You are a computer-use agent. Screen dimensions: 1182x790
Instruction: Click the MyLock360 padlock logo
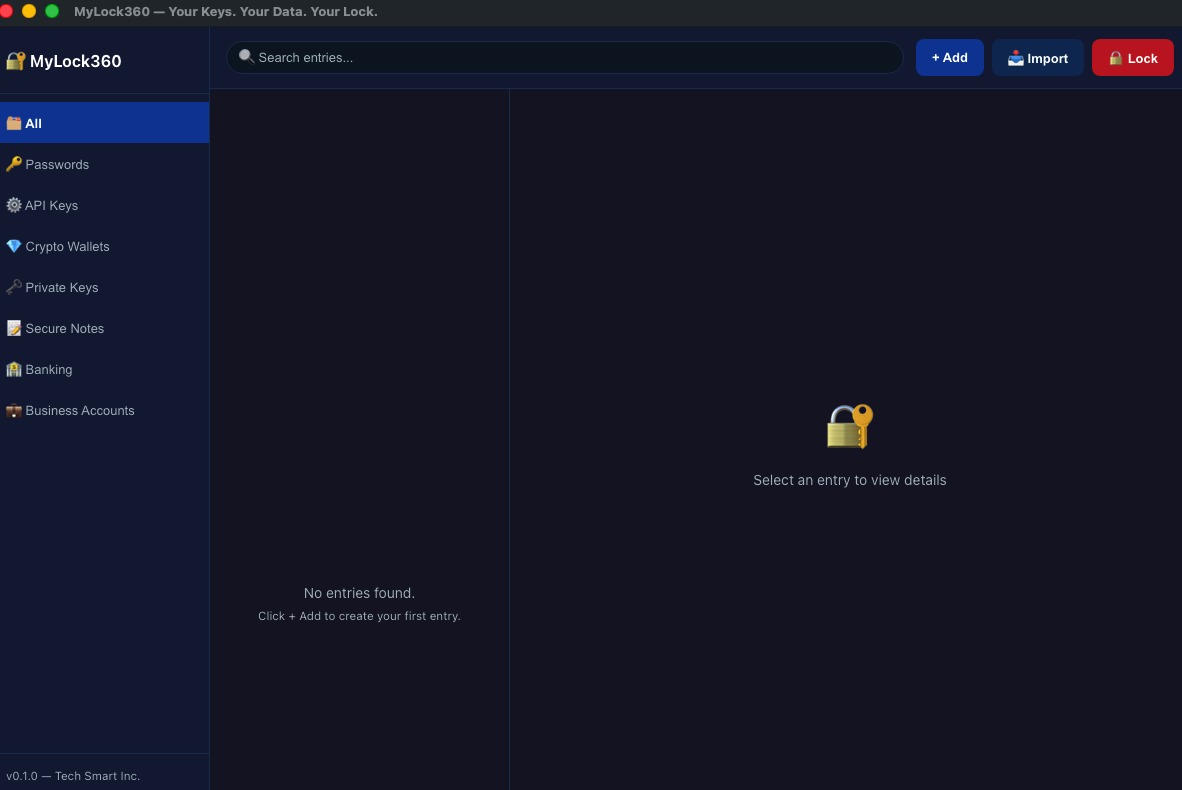[x=16, y=60]
